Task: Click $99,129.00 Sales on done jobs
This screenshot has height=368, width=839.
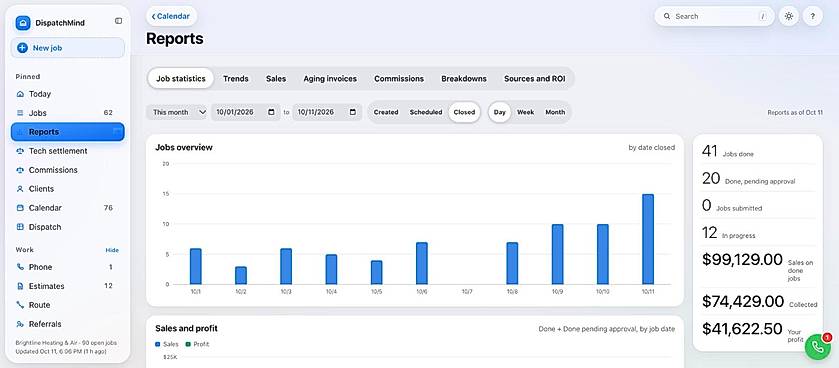Action: pos(758,266)
